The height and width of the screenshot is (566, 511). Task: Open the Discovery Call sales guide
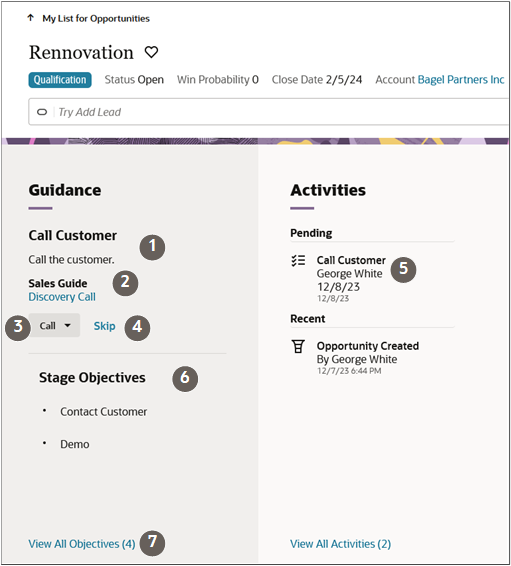coord(62,297)
